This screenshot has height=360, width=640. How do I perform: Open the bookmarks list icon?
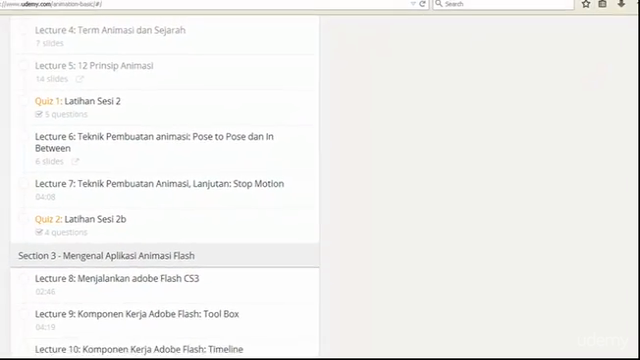pos(602,4)
